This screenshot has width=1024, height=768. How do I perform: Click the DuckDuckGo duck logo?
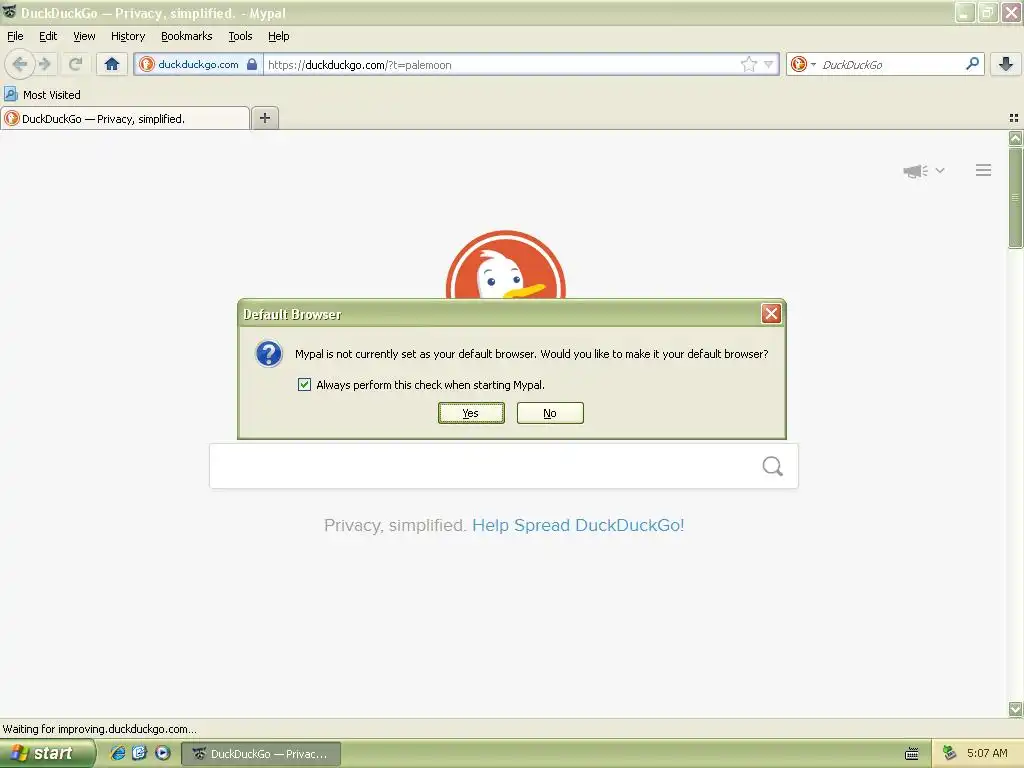coord(505,264)
